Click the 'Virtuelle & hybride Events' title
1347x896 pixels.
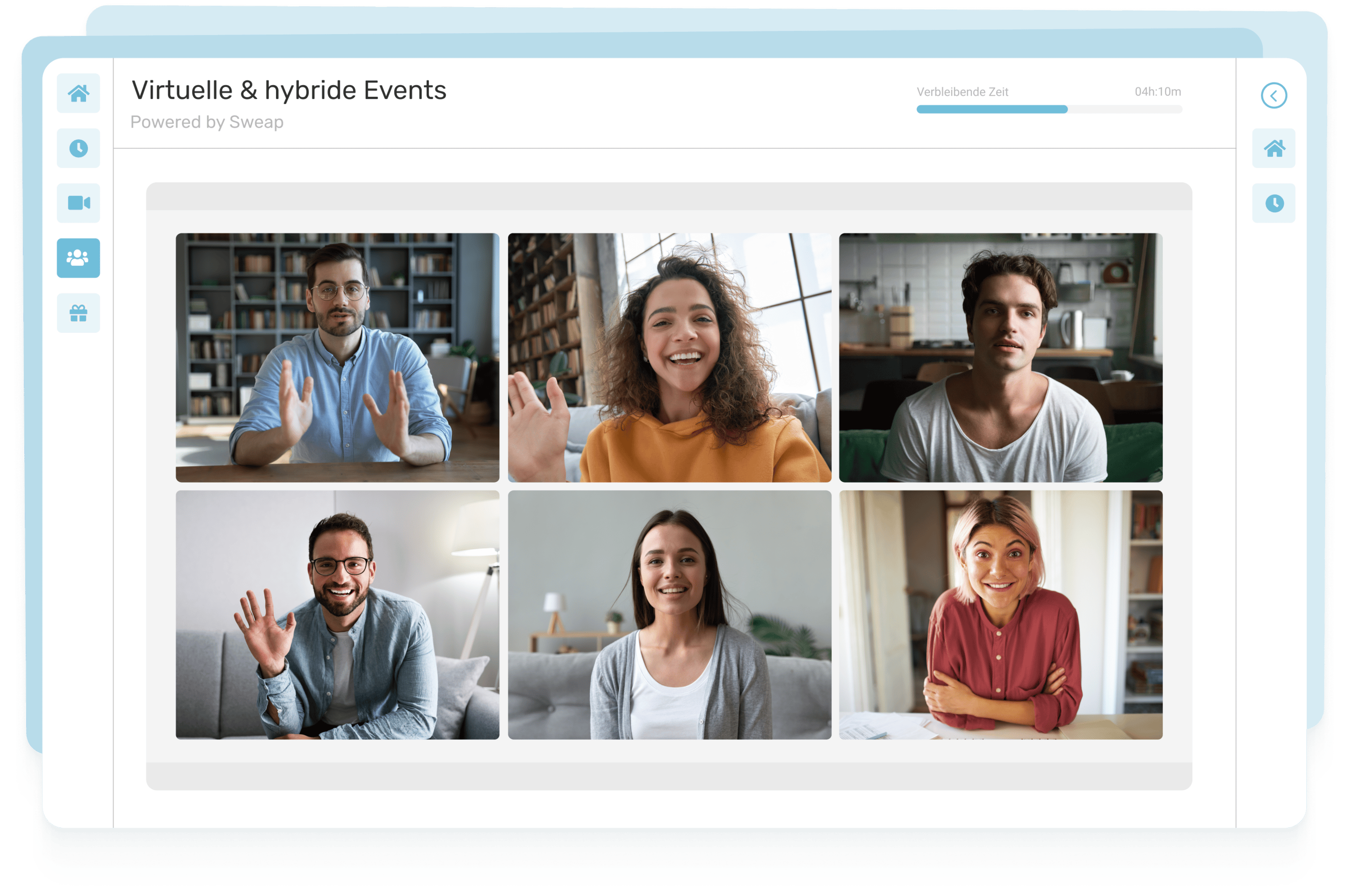pos(289,90)
